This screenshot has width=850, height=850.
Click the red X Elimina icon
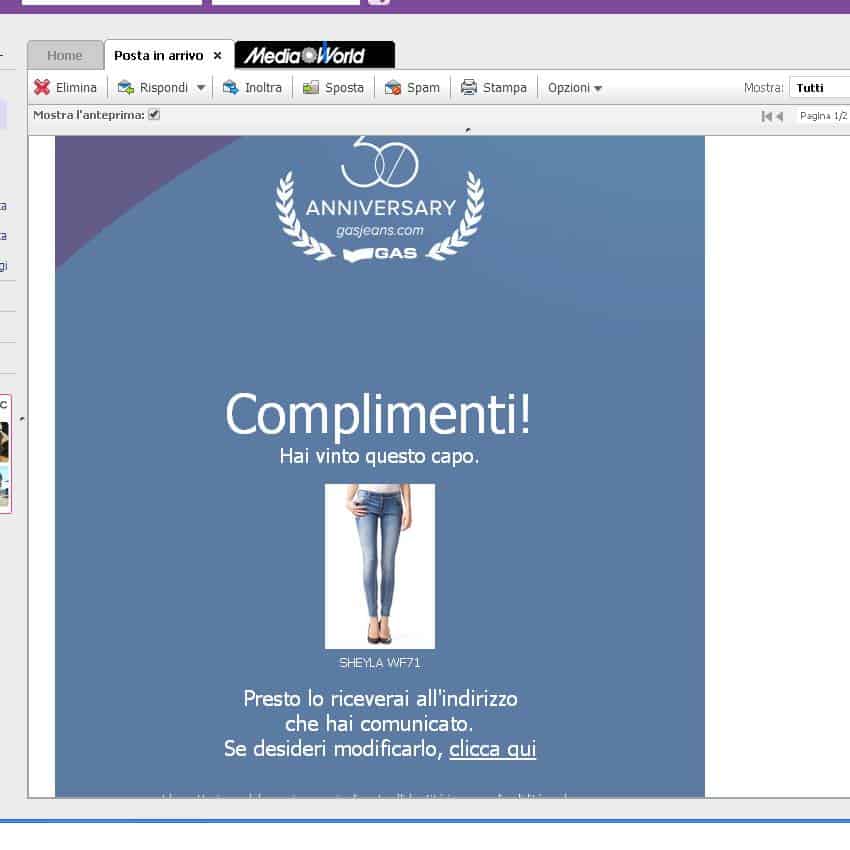41,88
